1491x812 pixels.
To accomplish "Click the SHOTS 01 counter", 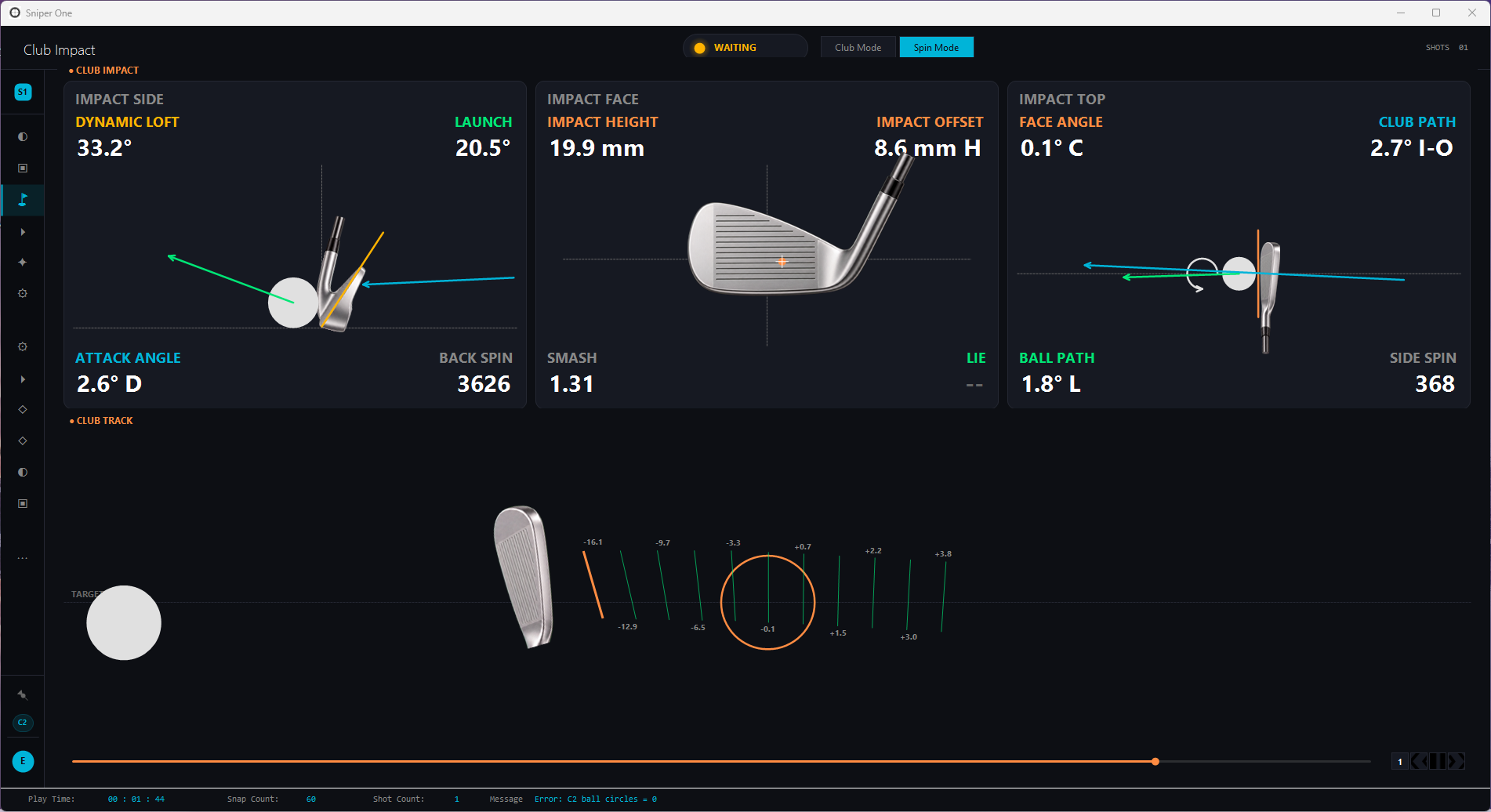I will pyautogui.click(x=1446, y=48).
